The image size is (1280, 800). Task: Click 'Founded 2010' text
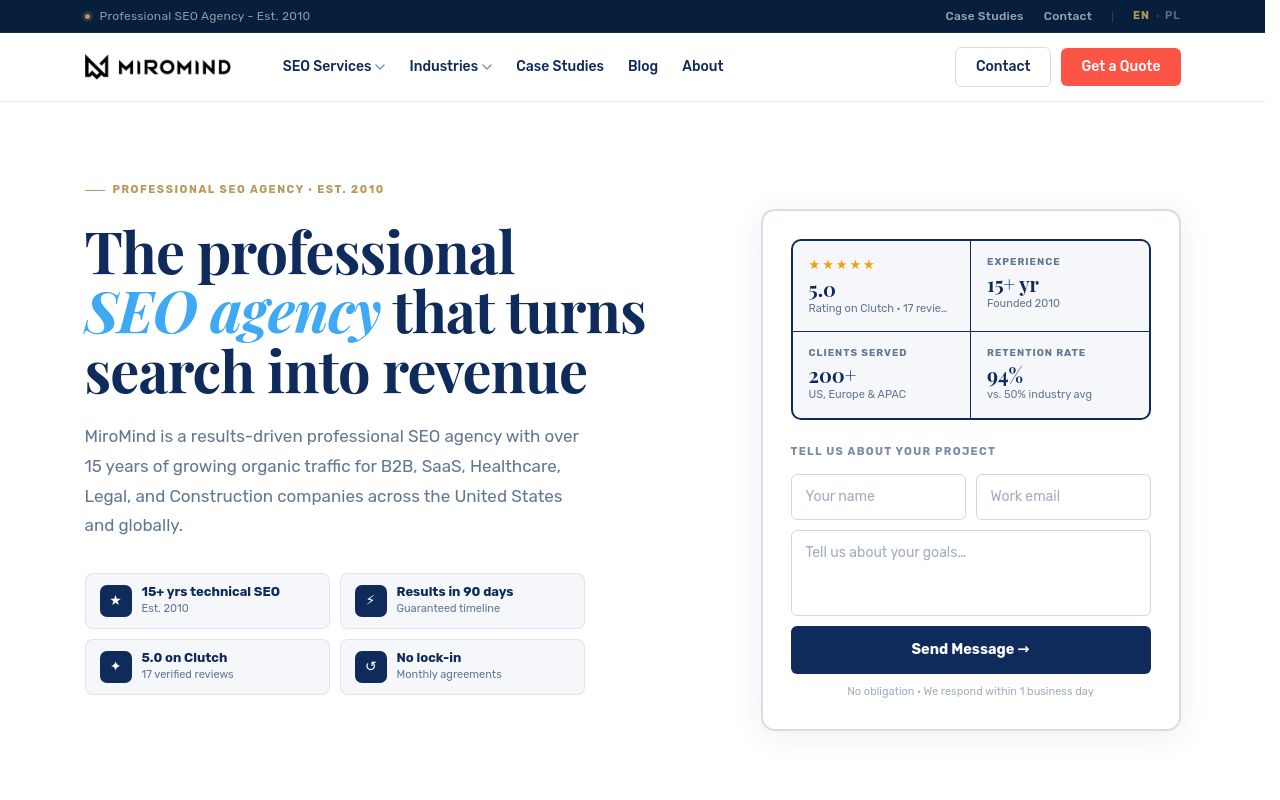(1023, 304)
